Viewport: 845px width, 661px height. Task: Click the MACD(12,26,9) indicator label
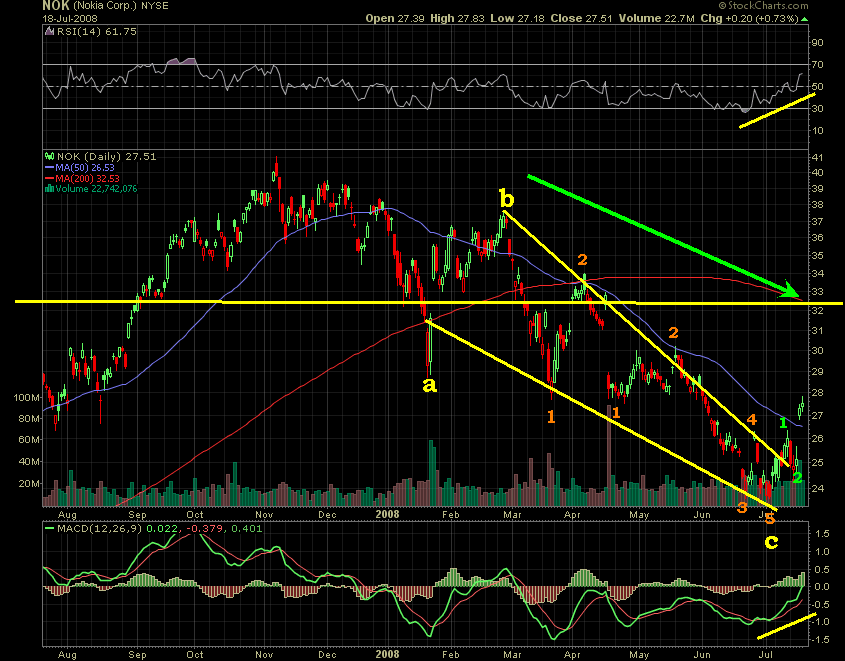click(100, 528)
